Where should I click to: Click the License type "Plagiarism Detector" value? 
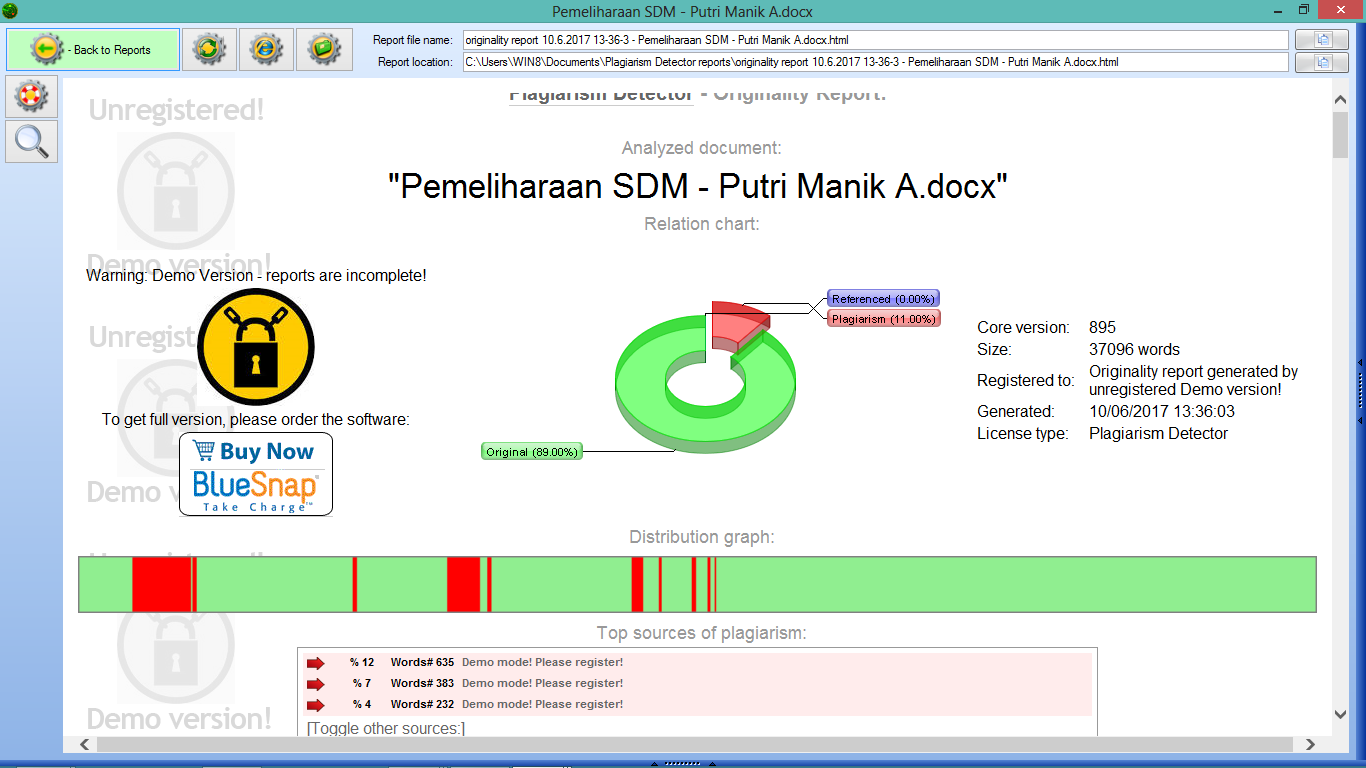pos(1158,433)
